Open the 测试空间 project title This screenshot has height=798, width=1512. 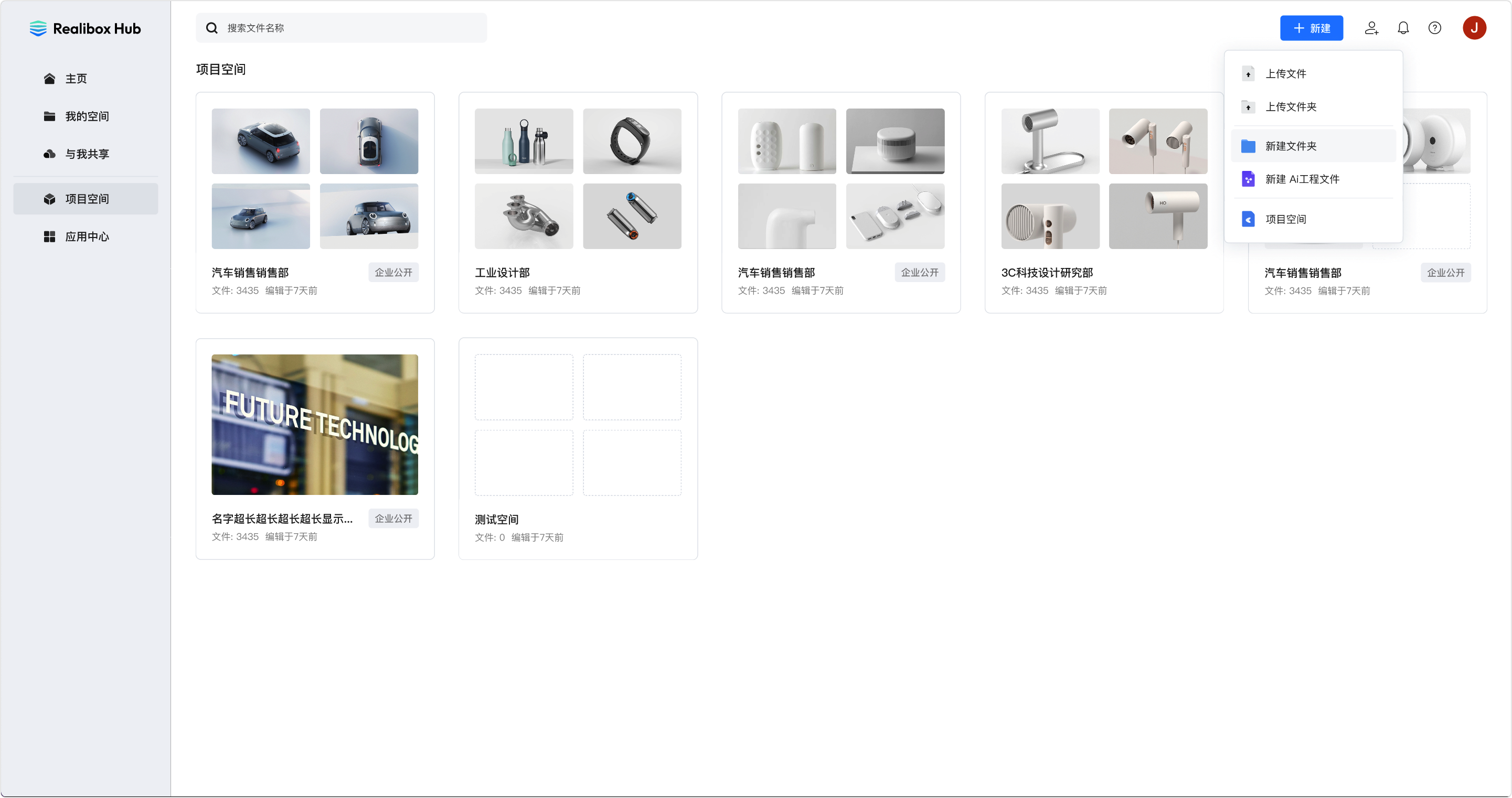coord(496,519)
